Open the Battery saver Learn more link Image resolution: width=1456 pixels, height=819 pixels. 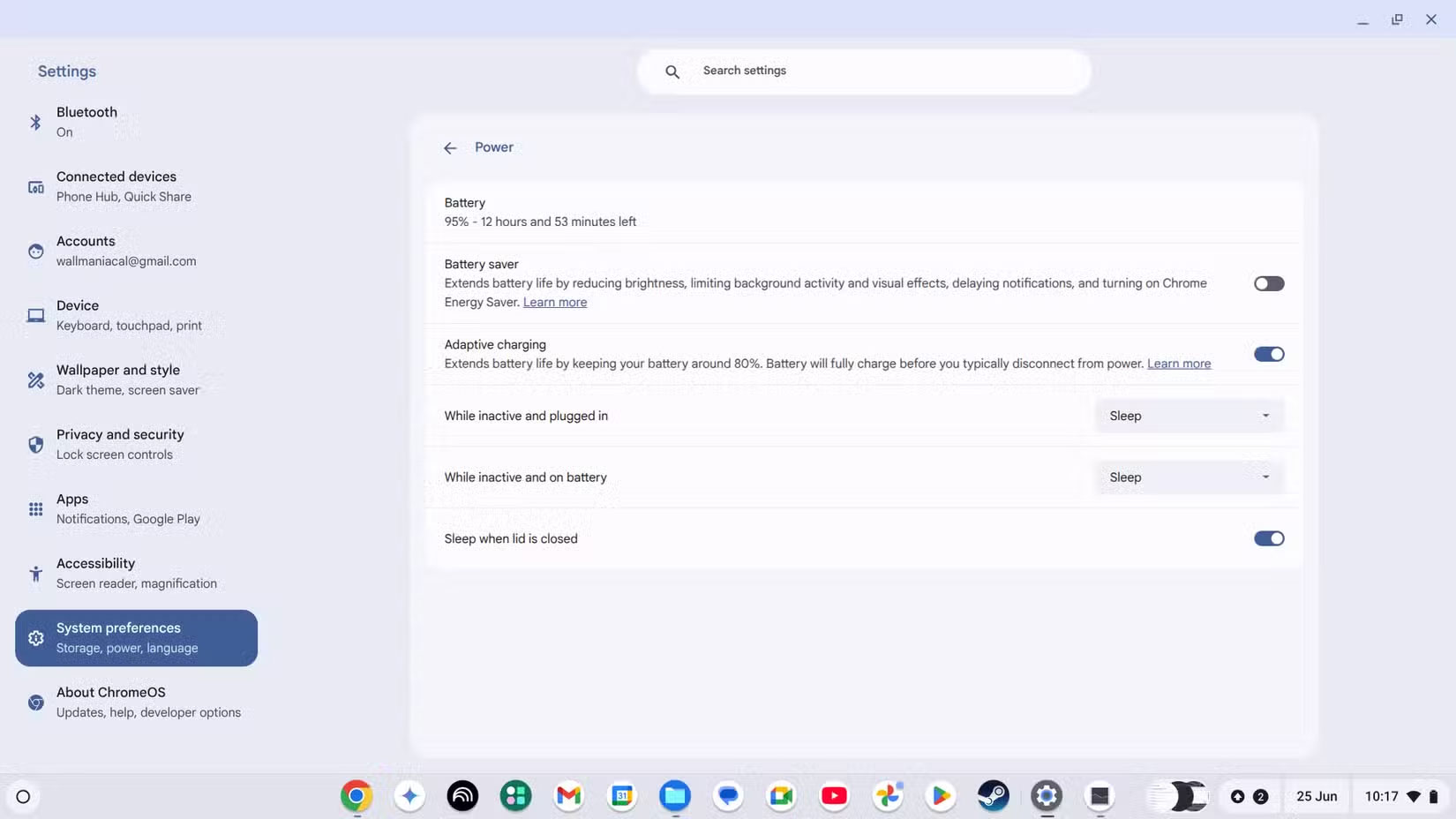(x=554, y=302)
